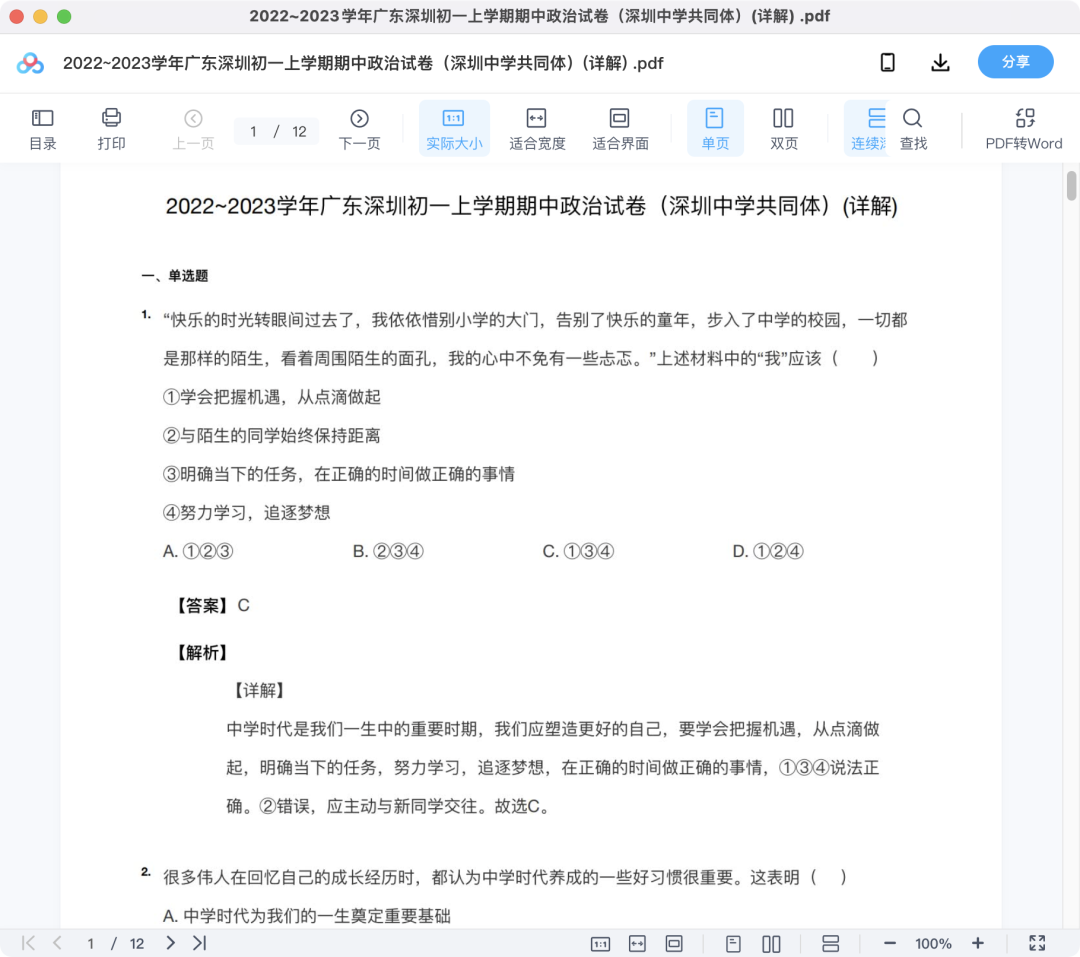Click the 100% zoom level value
Viewport: 1080px width, 957px height.
[x=933, y=944]
